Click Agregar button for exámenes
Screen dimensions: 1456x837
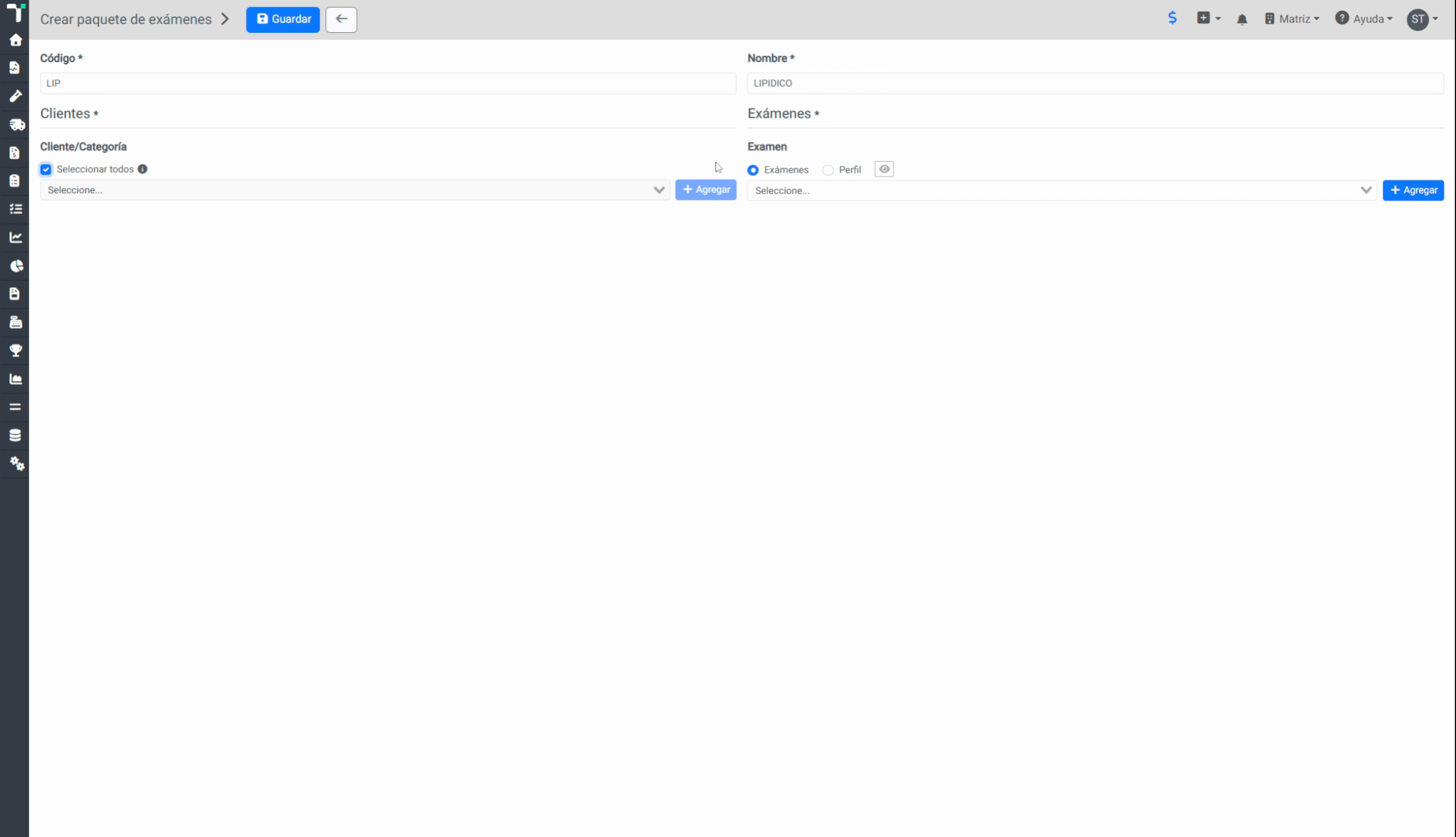click(x=1413, y=190)
